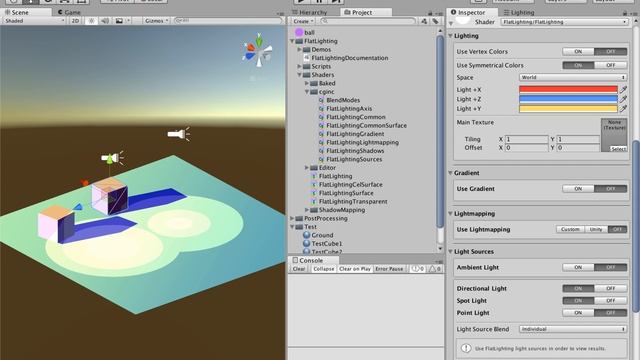Clear the console log

299,269
